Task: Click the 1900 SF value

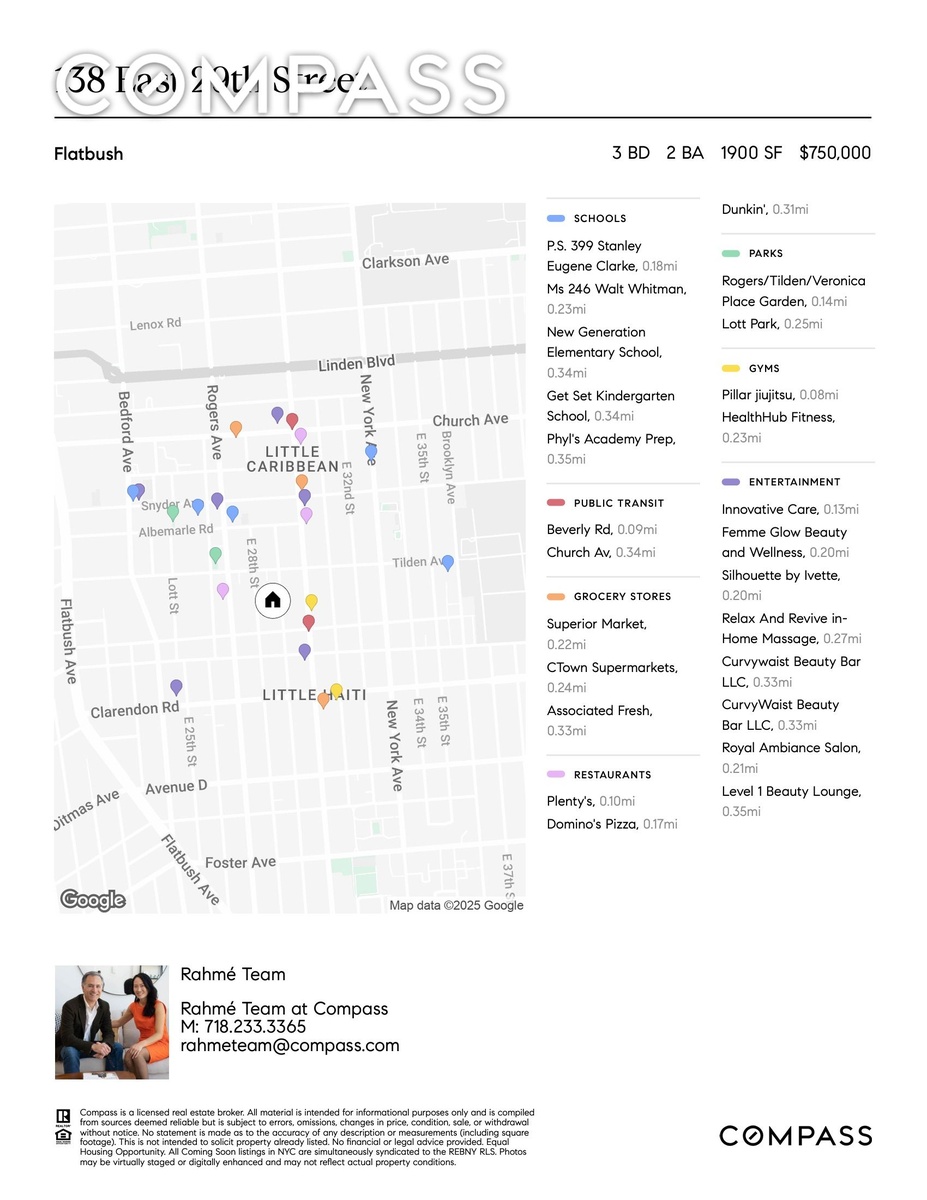Action: (752, 153)
